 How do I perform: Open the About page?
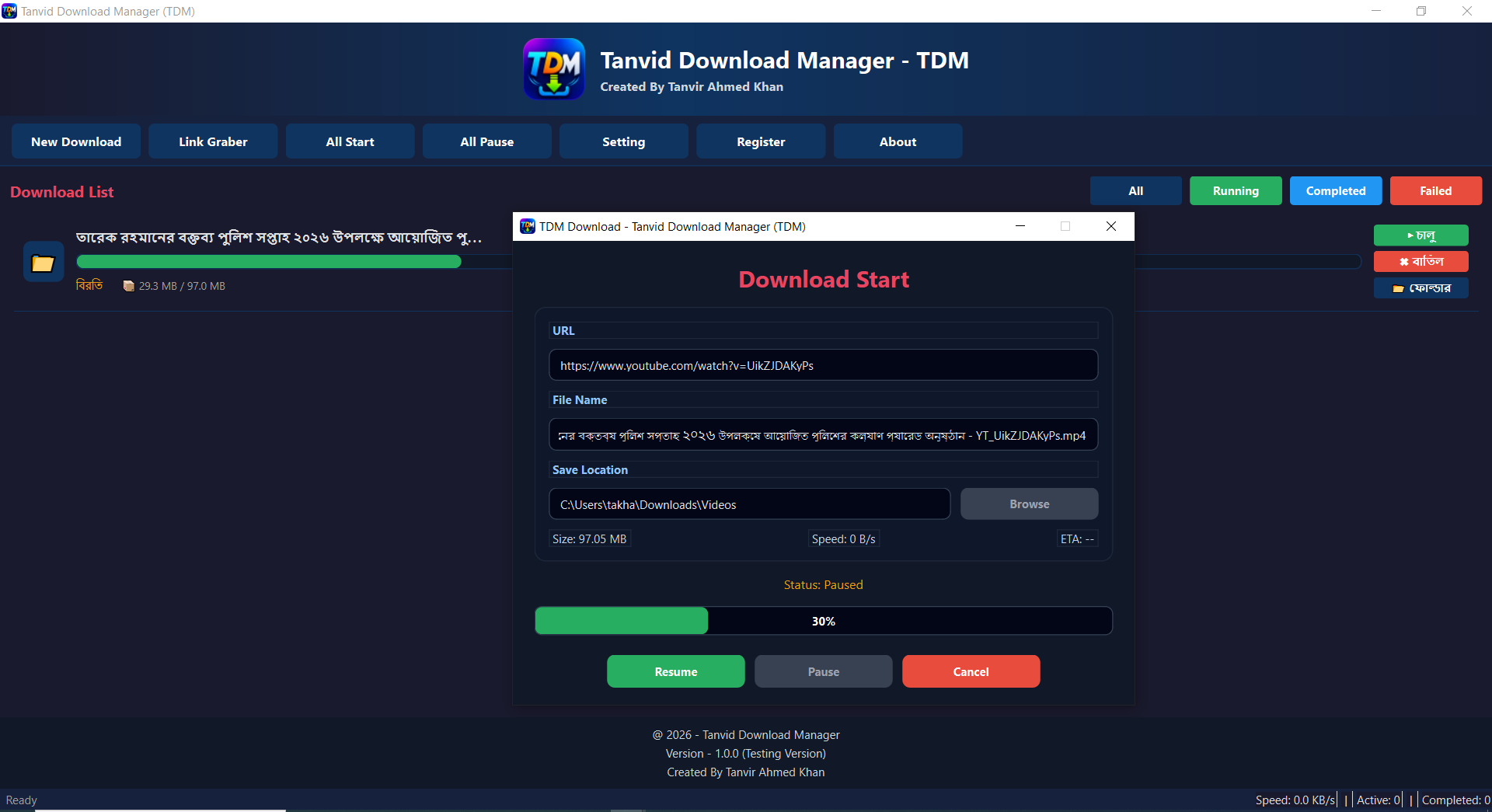[898, 141]
